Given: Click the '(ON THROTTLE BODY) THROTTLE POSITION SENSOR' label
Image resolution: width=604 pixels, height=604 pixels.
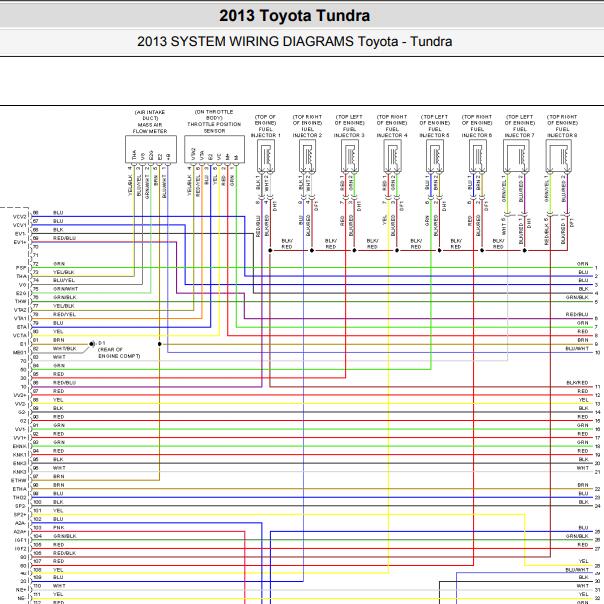Looking at the screenshot, I should coord(214,121).
